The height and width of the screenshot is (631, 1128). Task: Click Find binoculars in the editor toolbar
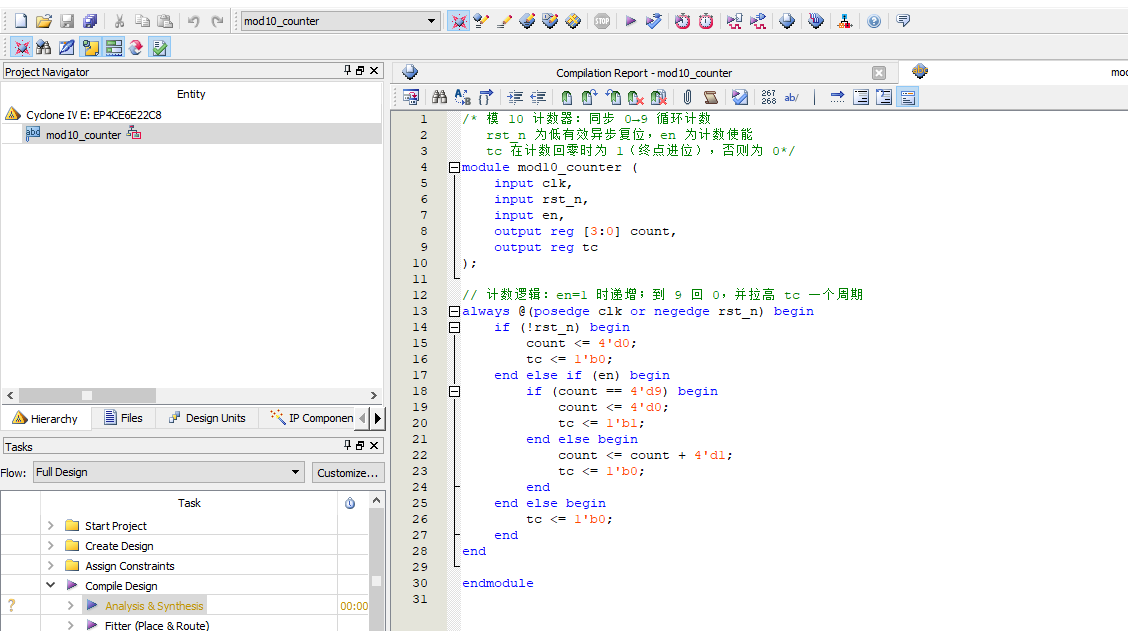click(x=440, y=97)
